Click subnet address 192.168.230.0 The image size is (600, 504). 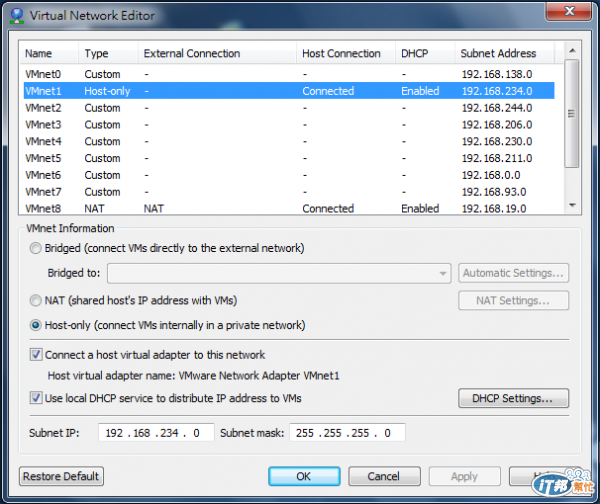pyautogui.click(x=497, y=142)
